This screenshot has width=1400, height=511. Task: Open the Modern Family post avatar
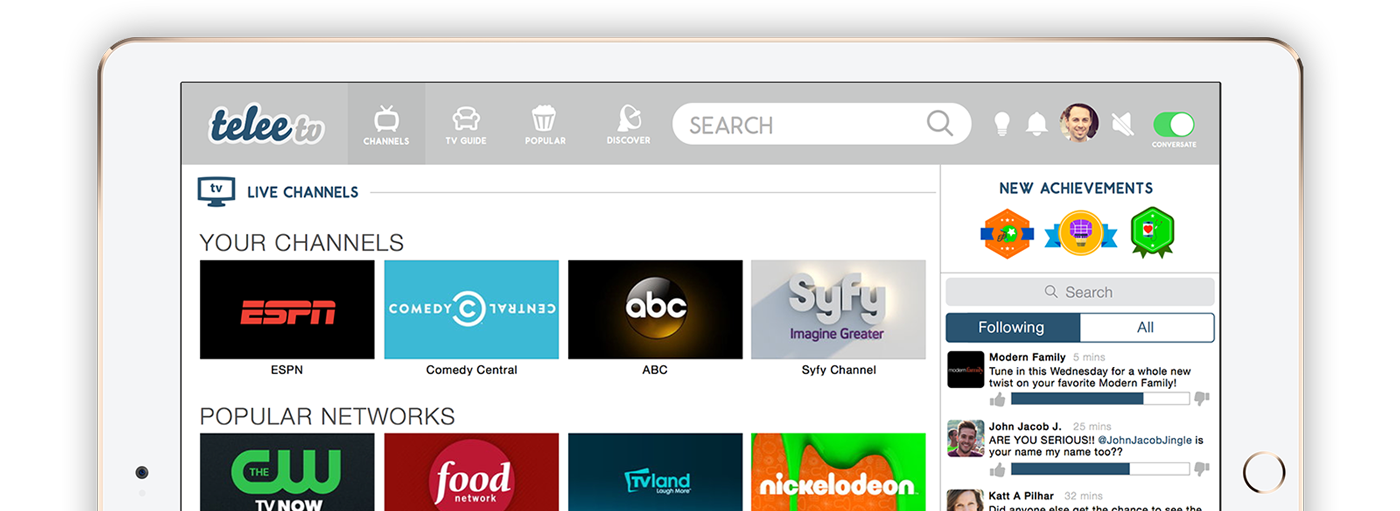[x=966, y=370]
